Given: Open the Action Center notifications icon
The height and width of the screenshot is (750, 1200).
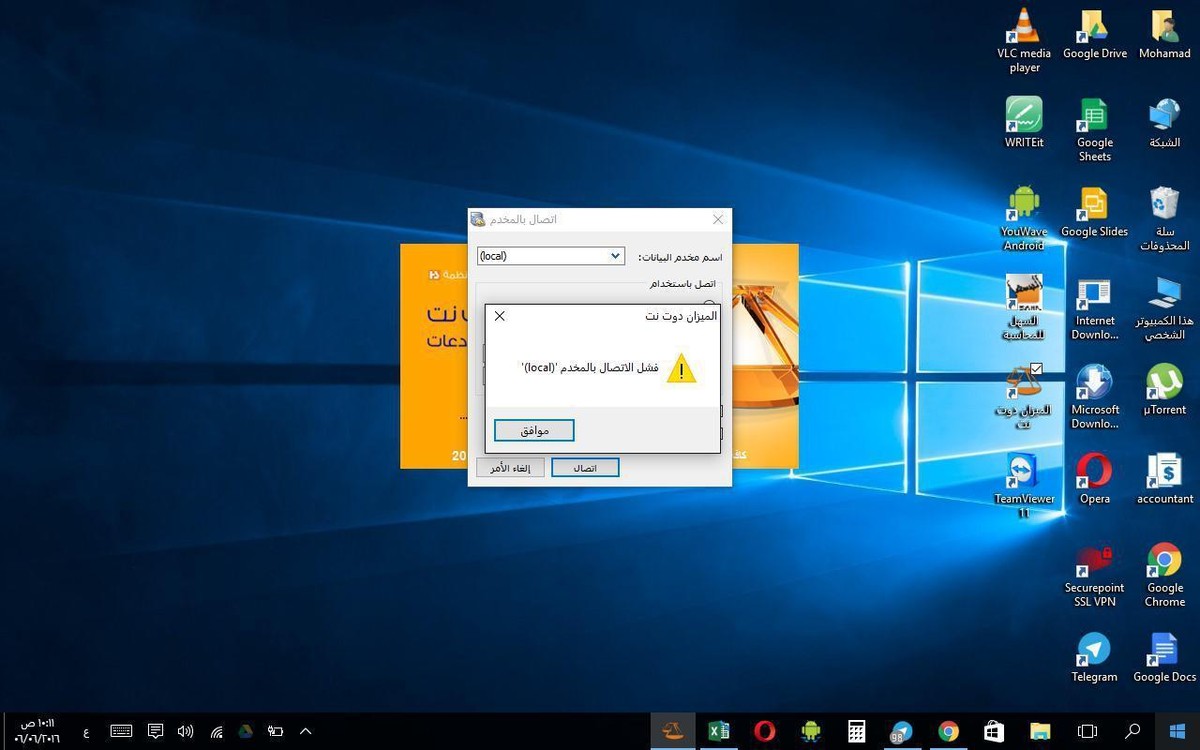Looking at the screenshot, I should [155, 731].
